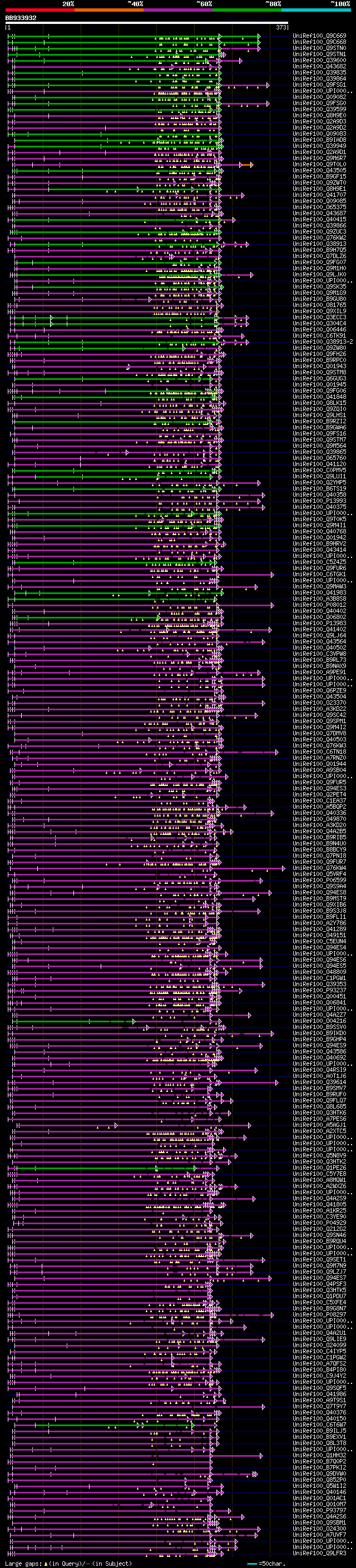Select hit UniRef100_Q3ECC3
Viewport: 356px width, 1568px height.
(x=319, y=317)
